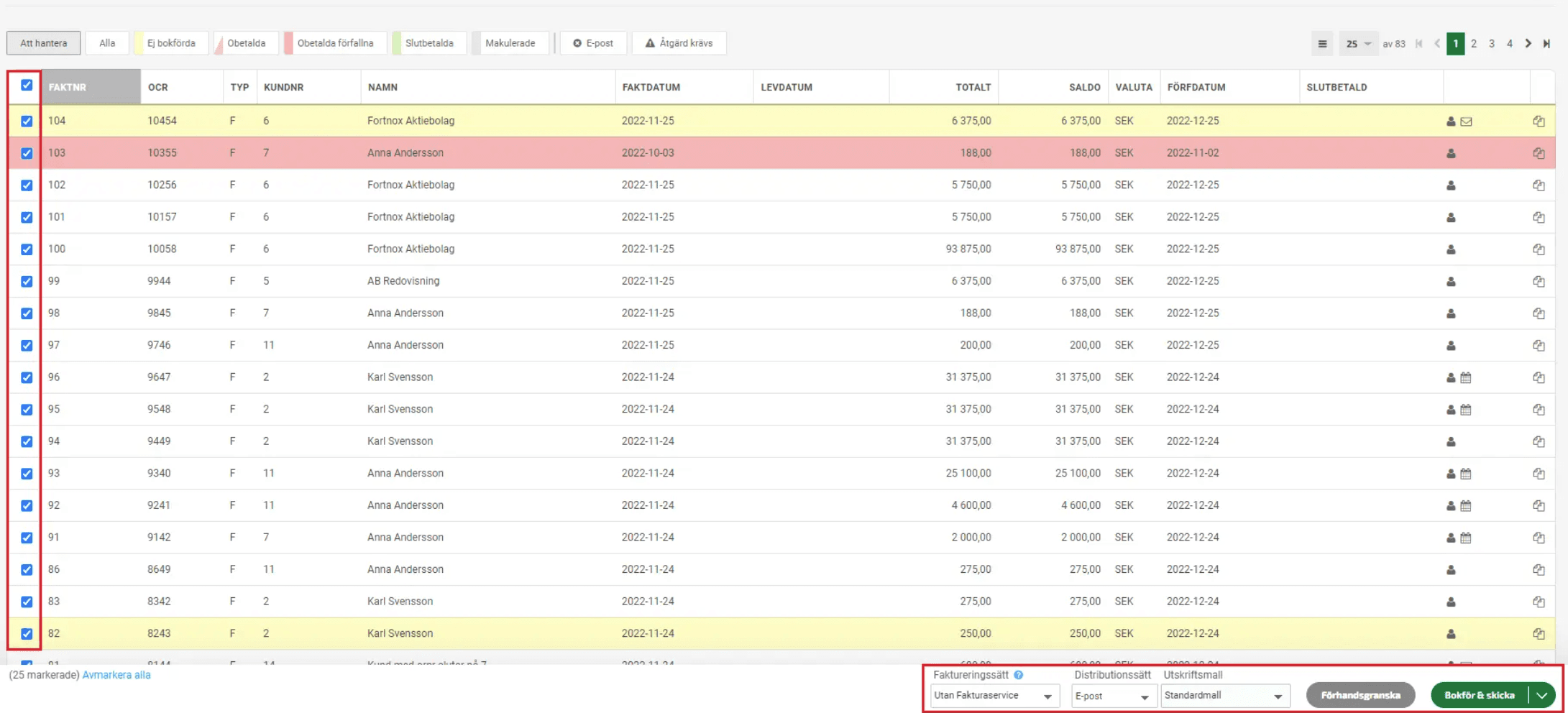Go to the previous page arrow

[x=1437, y=44]
